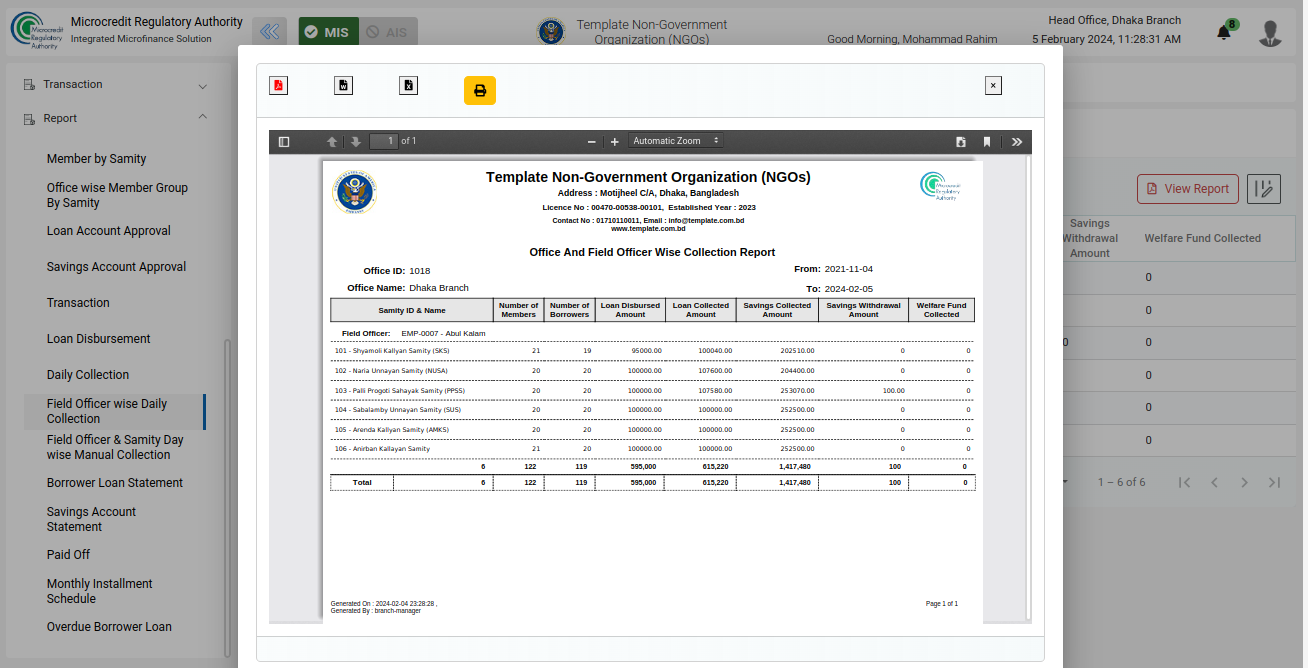This screenshot has width=1308, height=668.
Task: Collapse the Report menu
Action: click(116, 118)
